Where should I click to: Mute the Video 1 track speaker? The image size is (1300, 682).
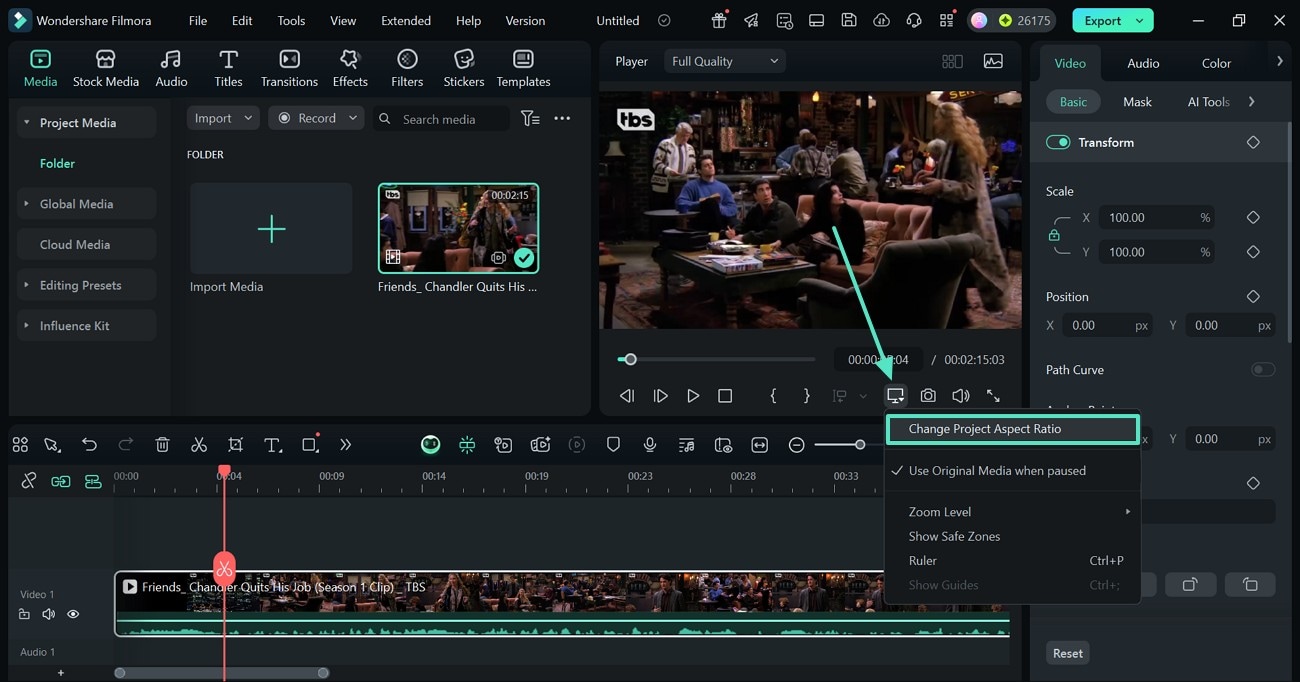(x=48, y=613)
